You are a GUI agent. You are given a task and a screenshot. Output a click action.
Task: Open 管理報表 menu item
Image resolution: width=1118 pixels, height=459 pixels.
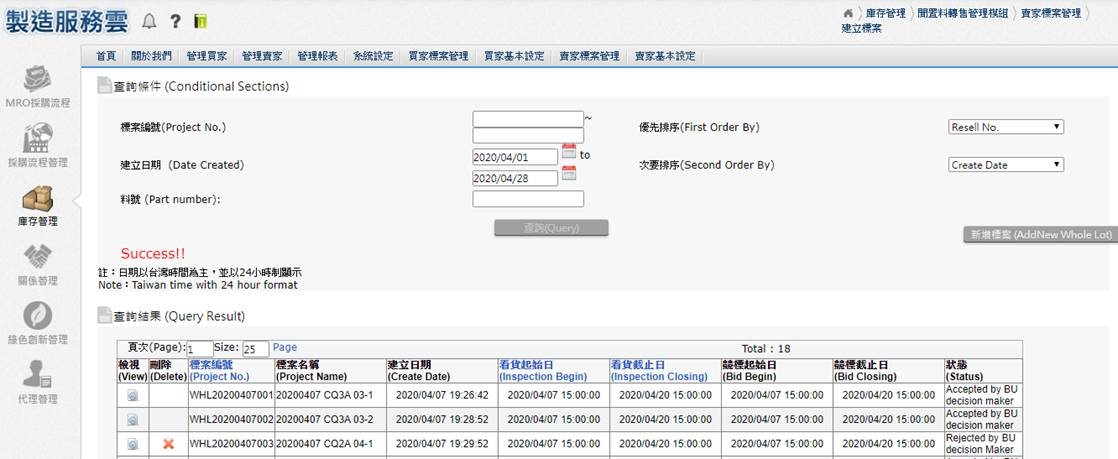[x=317, y=56]
